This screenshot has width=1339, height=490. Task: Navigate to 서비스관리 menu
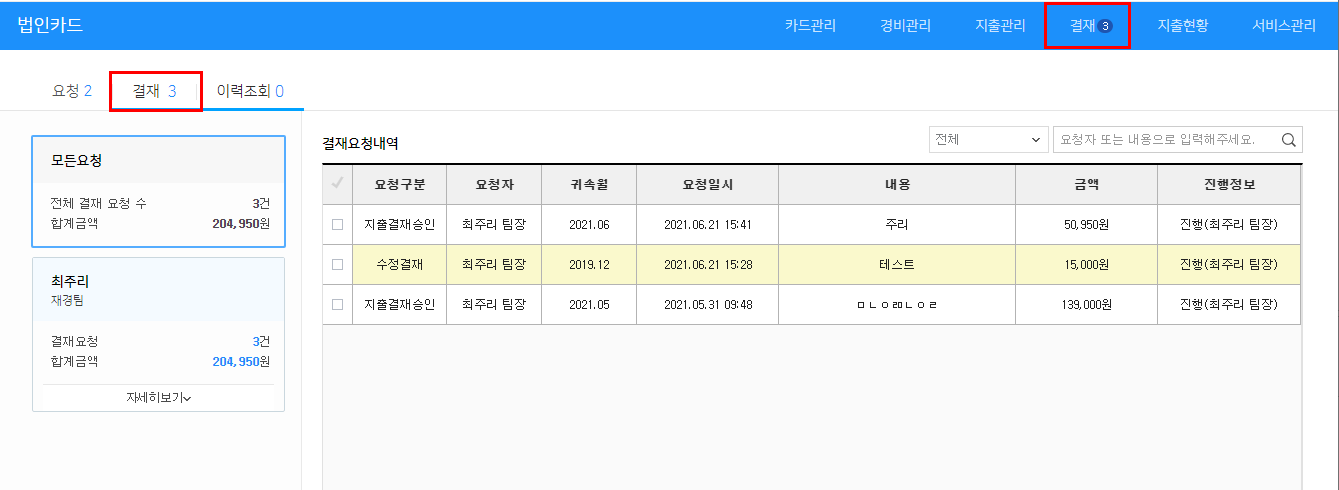click(1283, 26)
